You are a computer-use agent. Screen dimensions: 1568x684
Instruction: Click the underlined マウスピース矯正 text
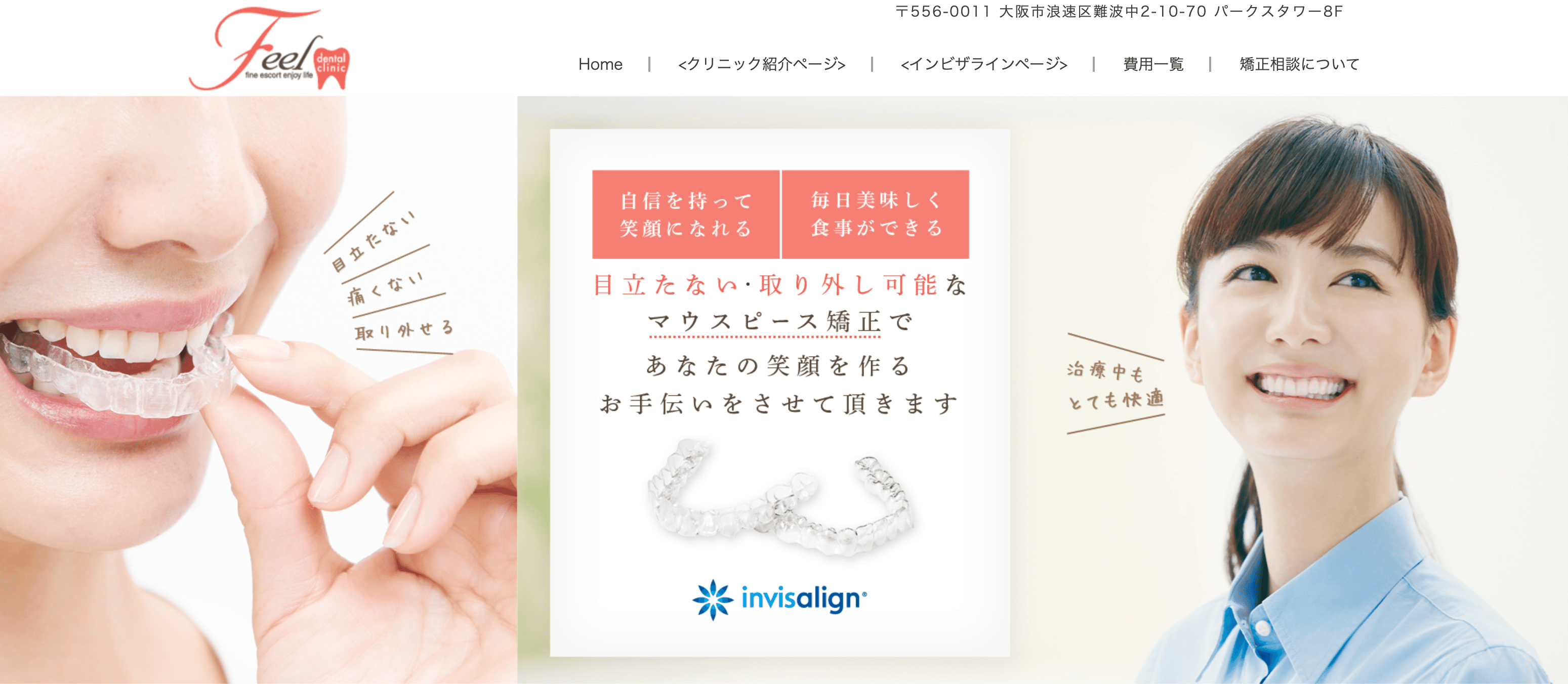764,322
